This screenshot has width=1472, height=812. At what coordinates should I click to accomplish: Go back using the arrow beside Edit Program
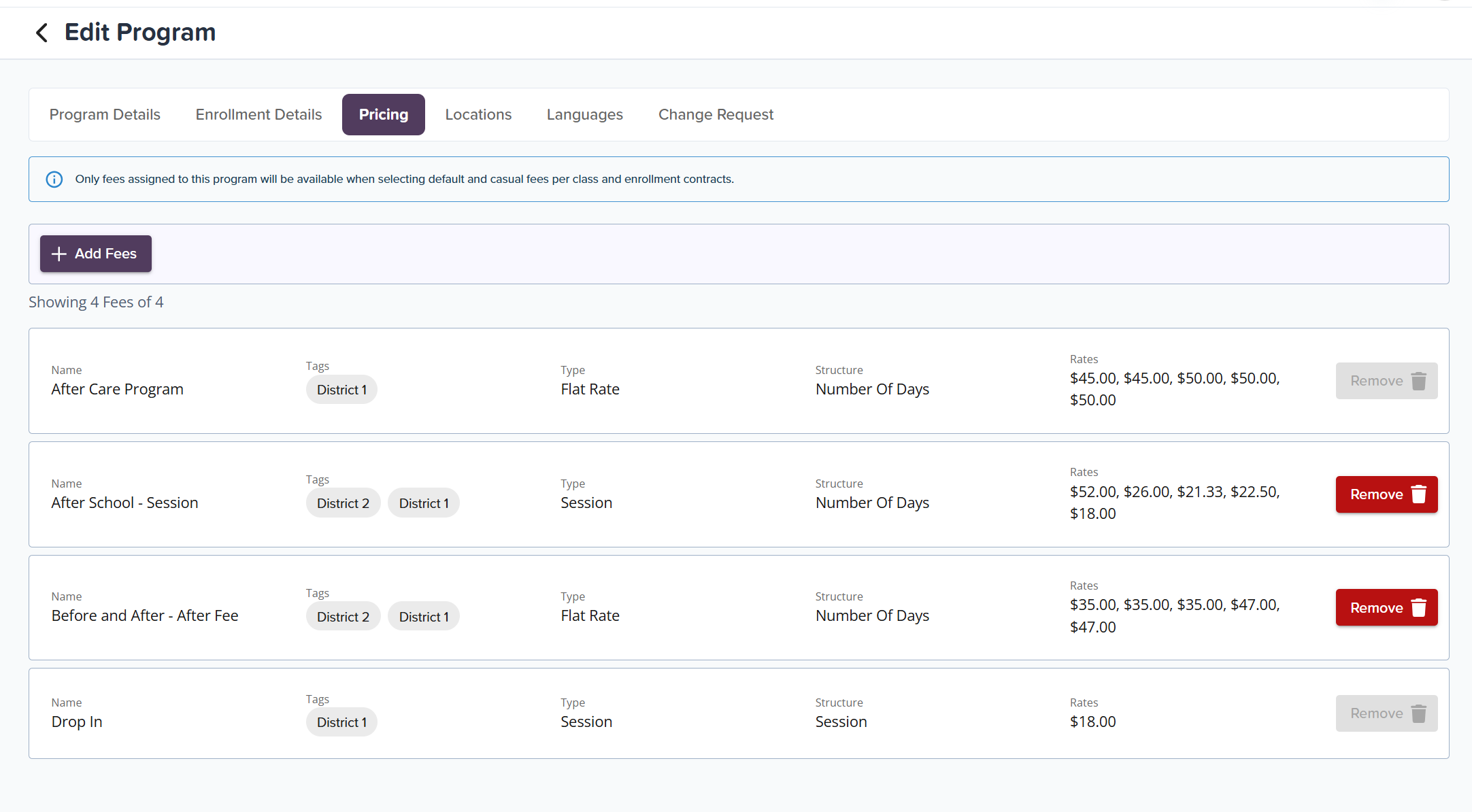click(41, 33)
